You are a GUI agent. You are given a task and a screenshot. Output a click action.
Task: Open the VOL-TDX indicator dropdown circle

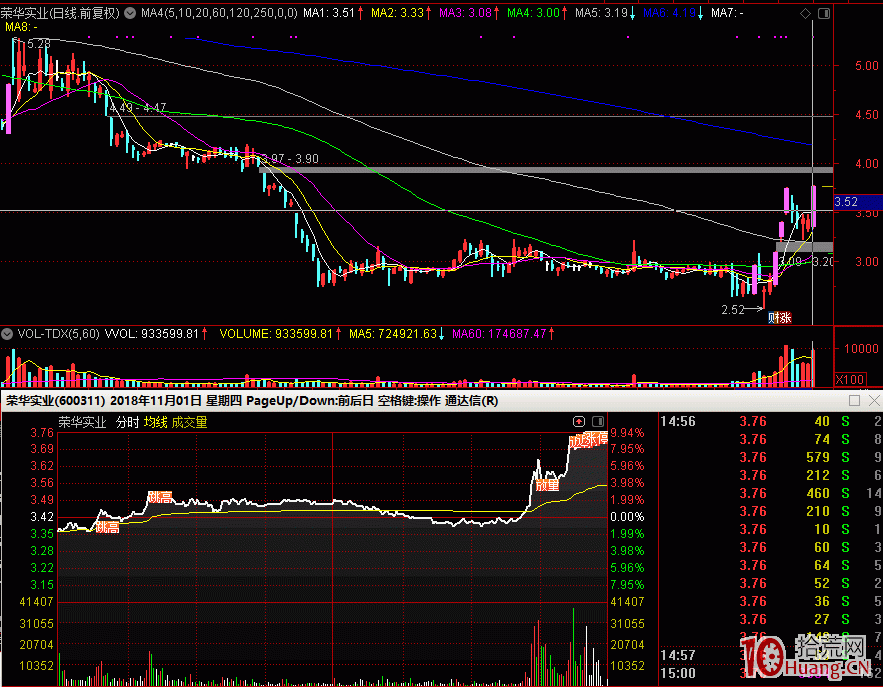pyautogui.click(x=7, y=334)
